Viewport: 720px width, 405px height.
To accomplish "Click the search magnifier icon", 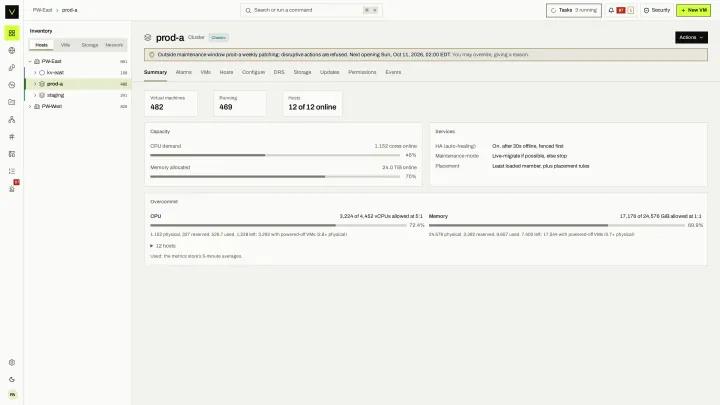I will coord(248,10).
